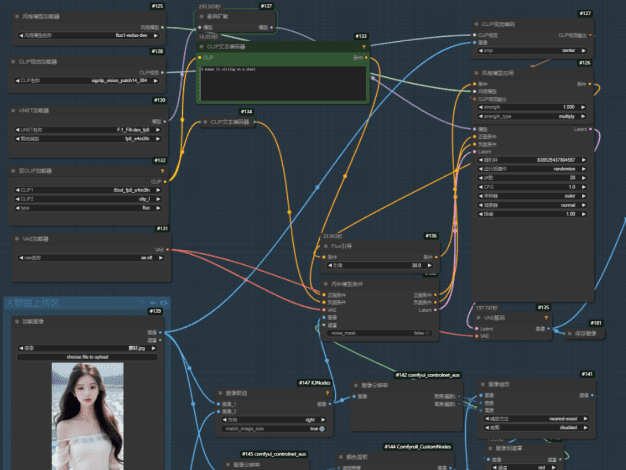
Task: Collapse 图像分辨率 node #142 via its header dot
Action: [x=356, y=385]
